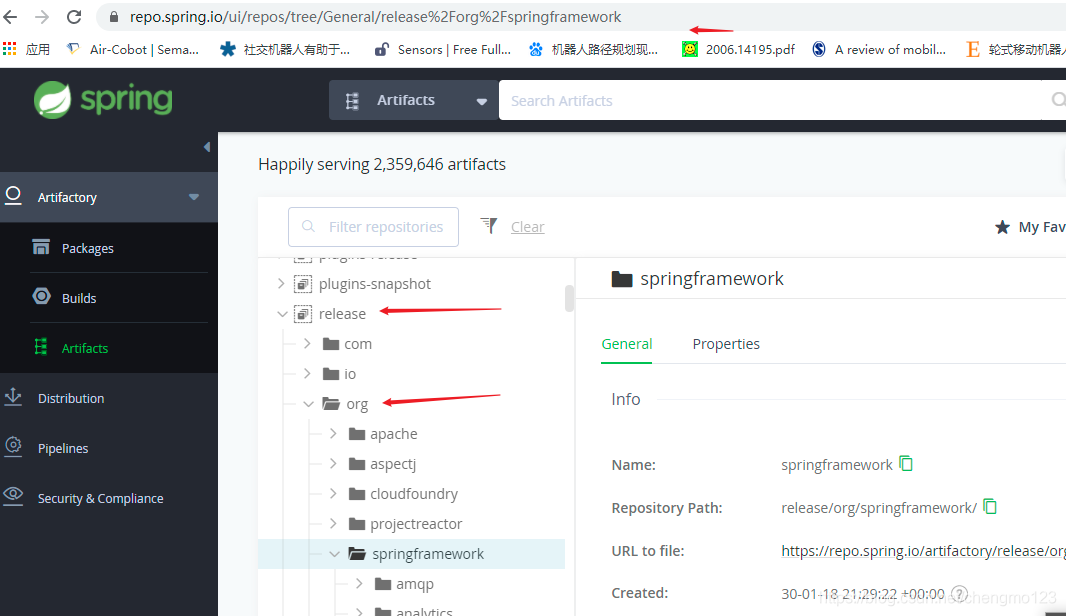The height and width of the screenshot is (616, 1066).
Task: Open Distribution in the sidebar
Action: (71, 398)
